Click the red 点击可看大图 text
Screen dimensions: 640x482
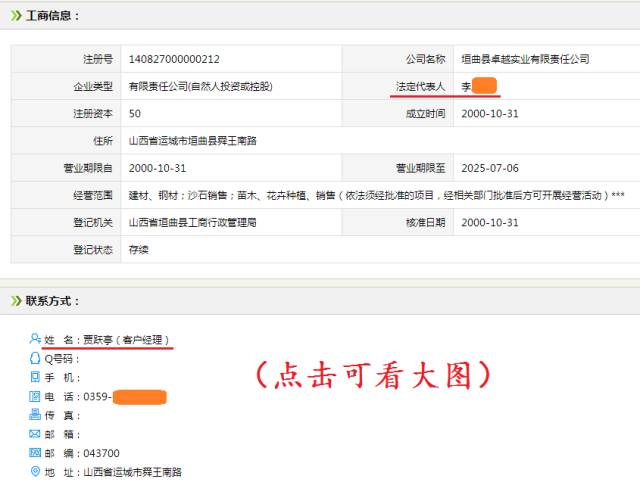coord(373,375)
